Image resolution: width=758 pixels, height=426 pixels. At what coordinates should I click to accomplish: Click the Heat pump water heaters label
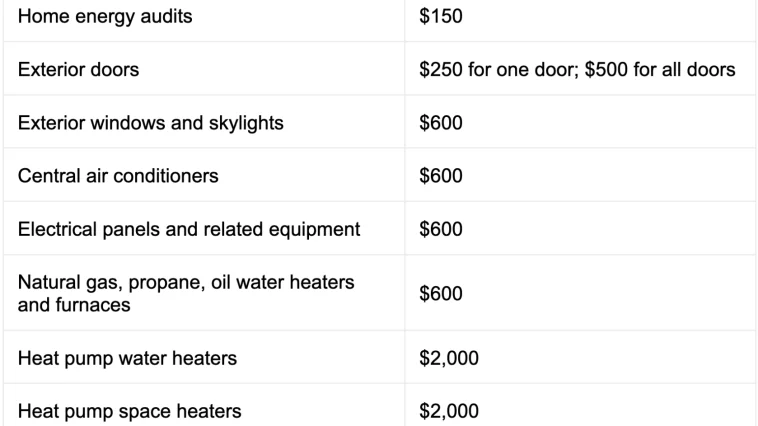tap(127, 357)
